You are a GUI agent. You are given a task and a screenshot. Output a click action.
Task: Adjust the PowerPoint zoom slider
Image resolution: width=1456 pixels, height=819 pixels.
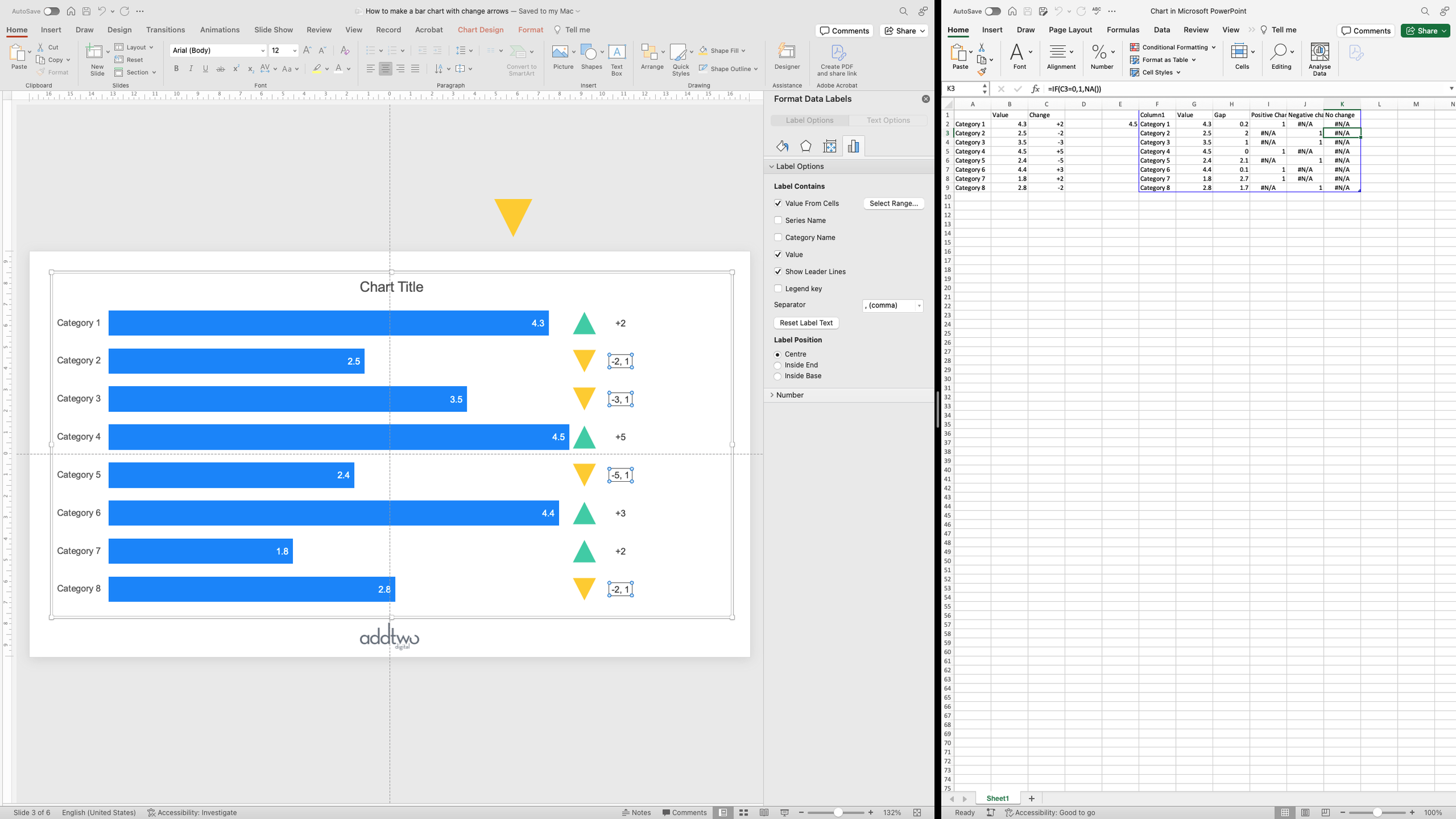[837, 813]
